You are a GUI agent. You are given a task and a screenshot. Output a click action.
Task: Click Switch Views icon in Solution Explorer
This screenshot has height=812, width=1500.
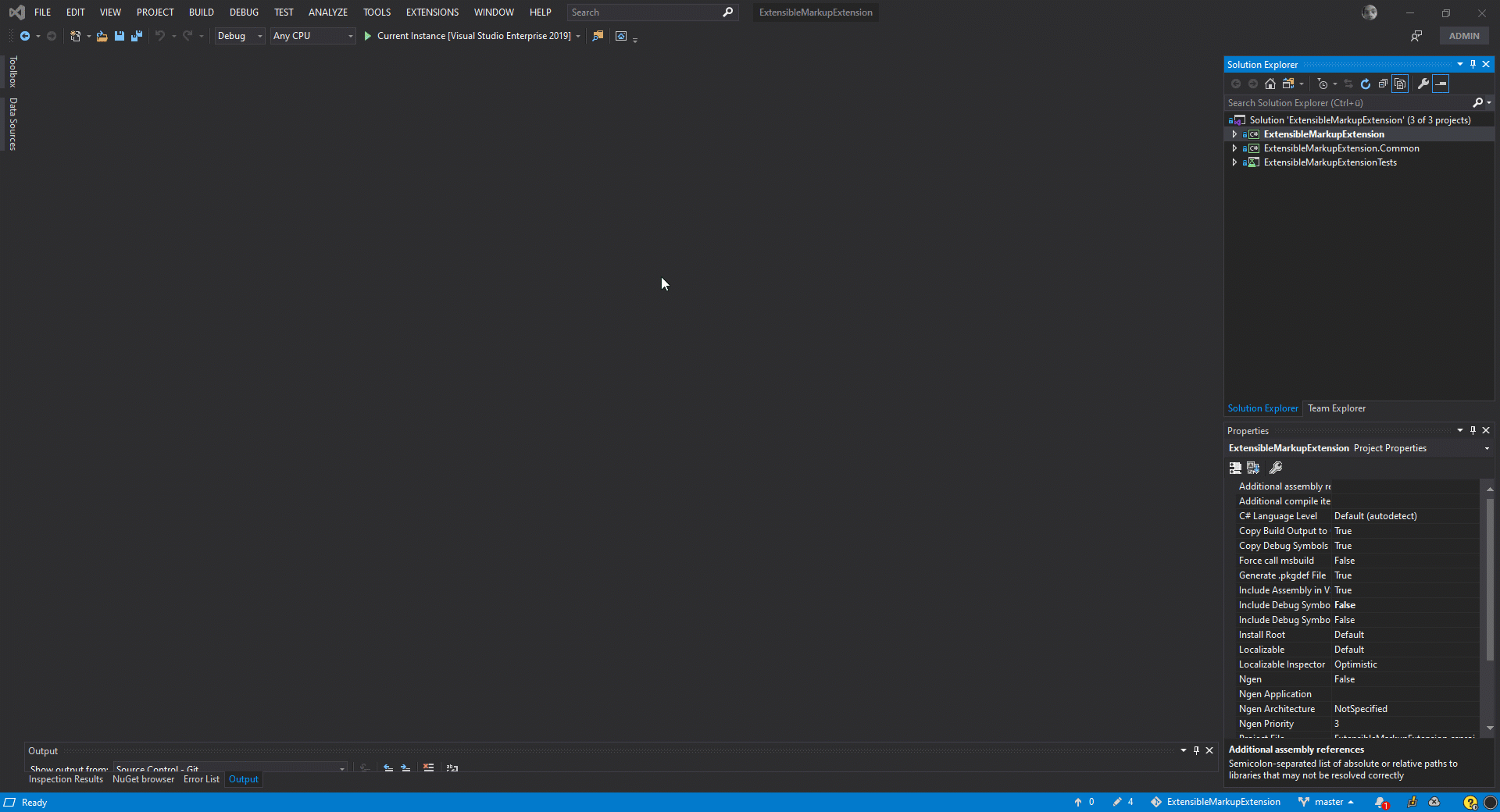click(x=1288, y=84)
